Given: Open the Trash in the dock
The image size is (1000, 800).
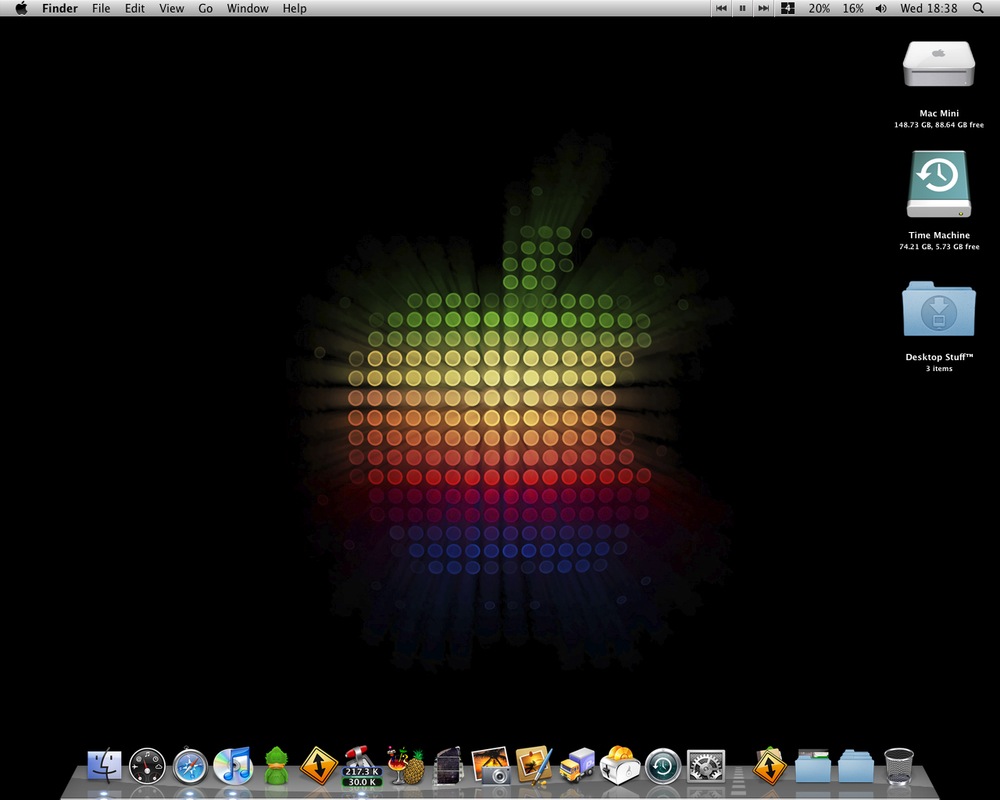Looking at the screenshot, I should 899,766.
